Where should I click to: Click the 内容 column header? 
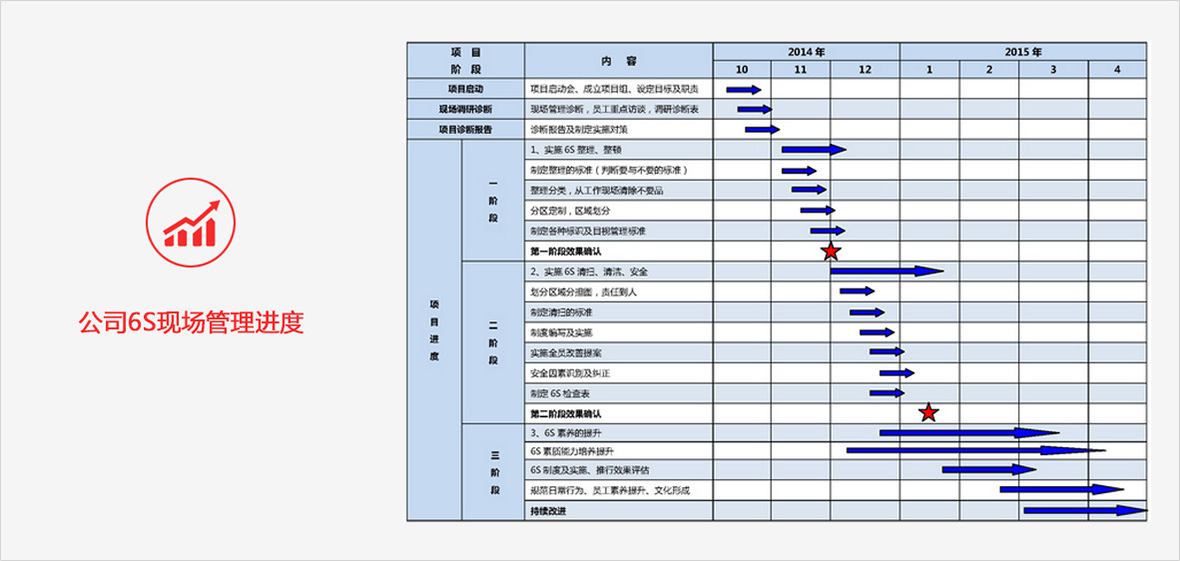click(618, 60)
